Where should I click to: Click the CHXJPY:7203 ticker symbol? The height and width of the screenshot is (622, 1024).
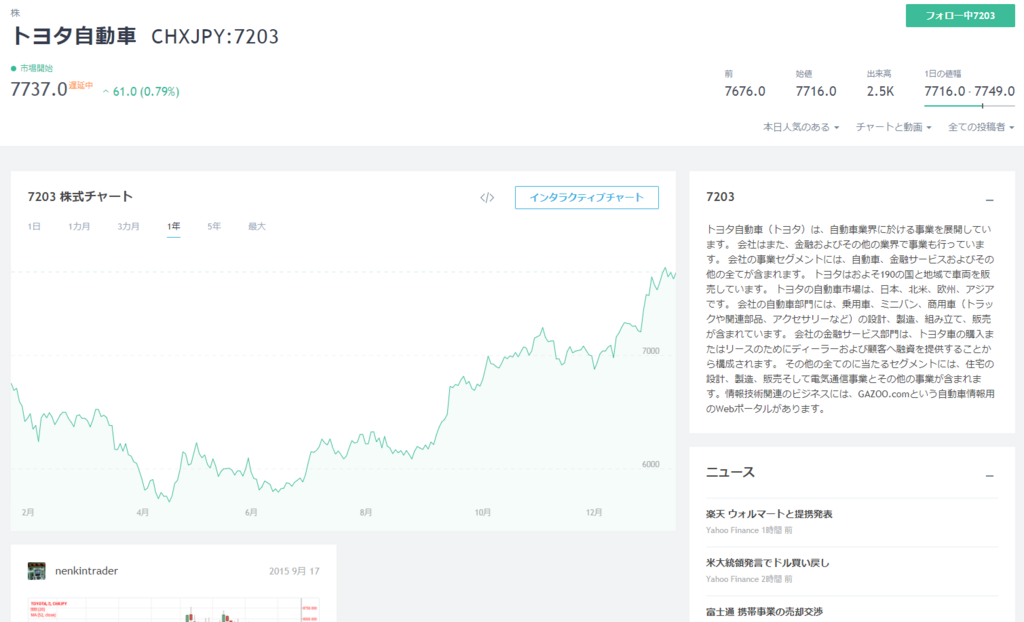pos(215,37)
